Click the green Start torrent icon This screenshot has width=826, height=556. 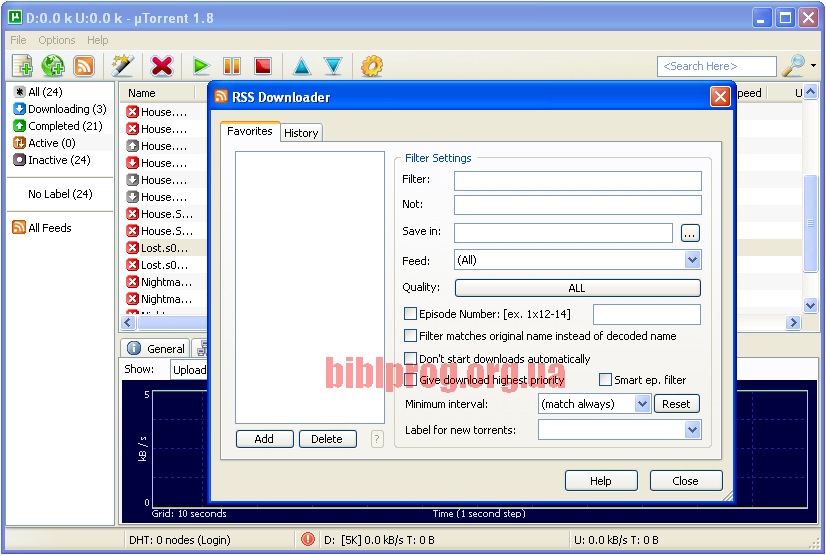[x=201, y=66]
